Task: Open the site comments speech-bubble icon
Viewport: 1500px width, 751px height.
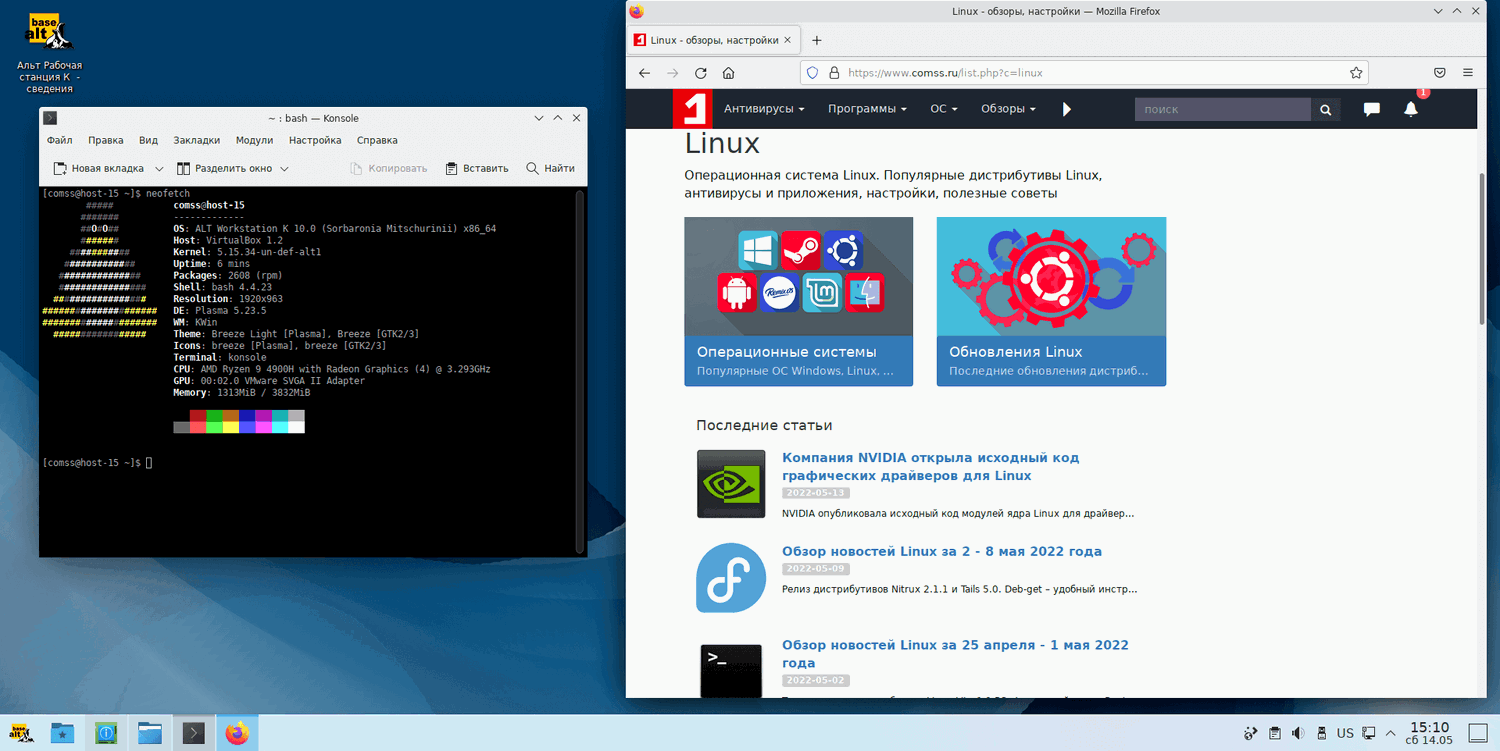Action: (1372, 110)
